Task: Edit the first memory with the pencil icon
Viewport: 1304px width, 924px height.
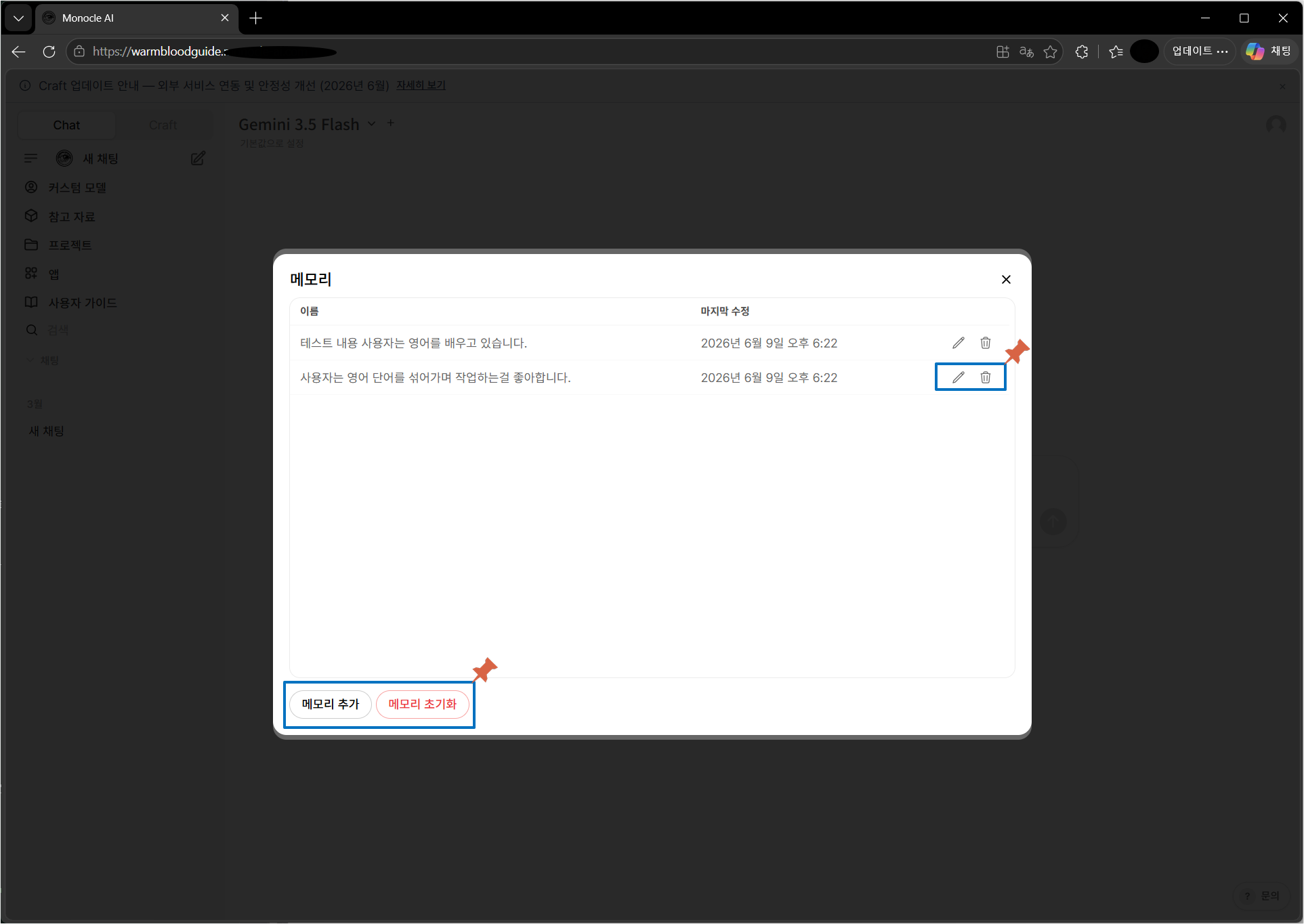Action: coord(958,343)
